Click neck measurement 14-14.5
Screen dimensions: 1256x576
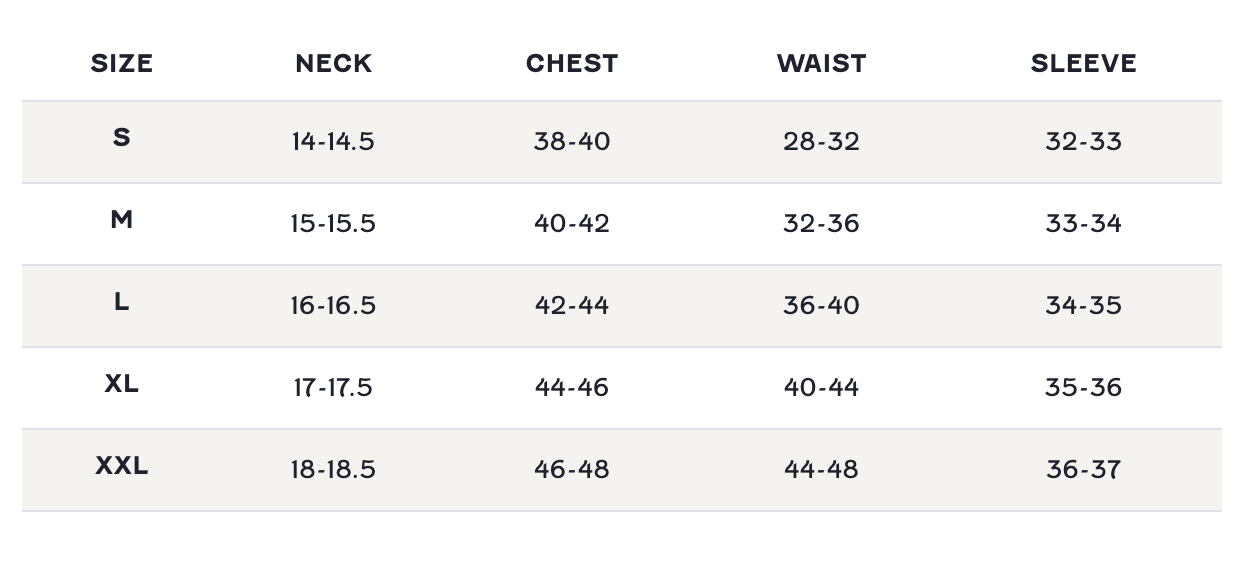pyautogui.click(x=333, y=142)
